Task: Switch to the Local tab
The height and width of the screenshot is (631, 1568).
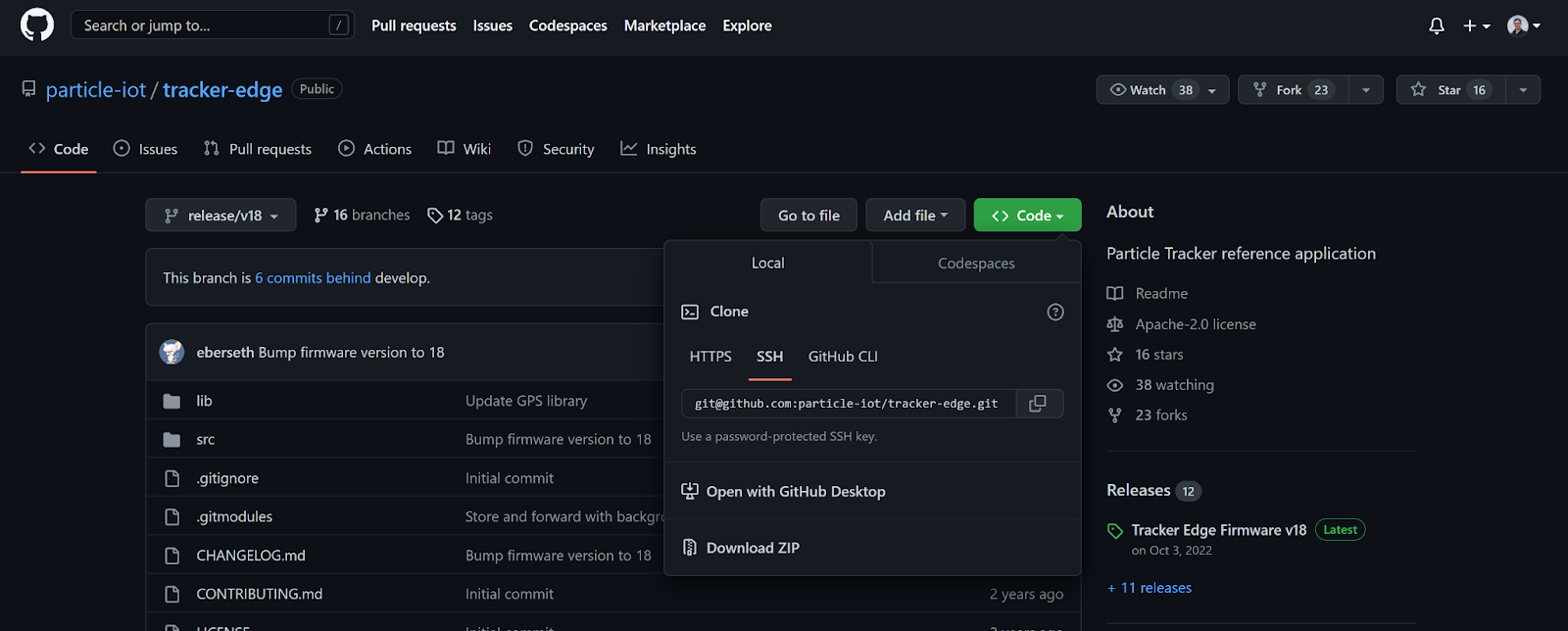Action: point(767,263)
